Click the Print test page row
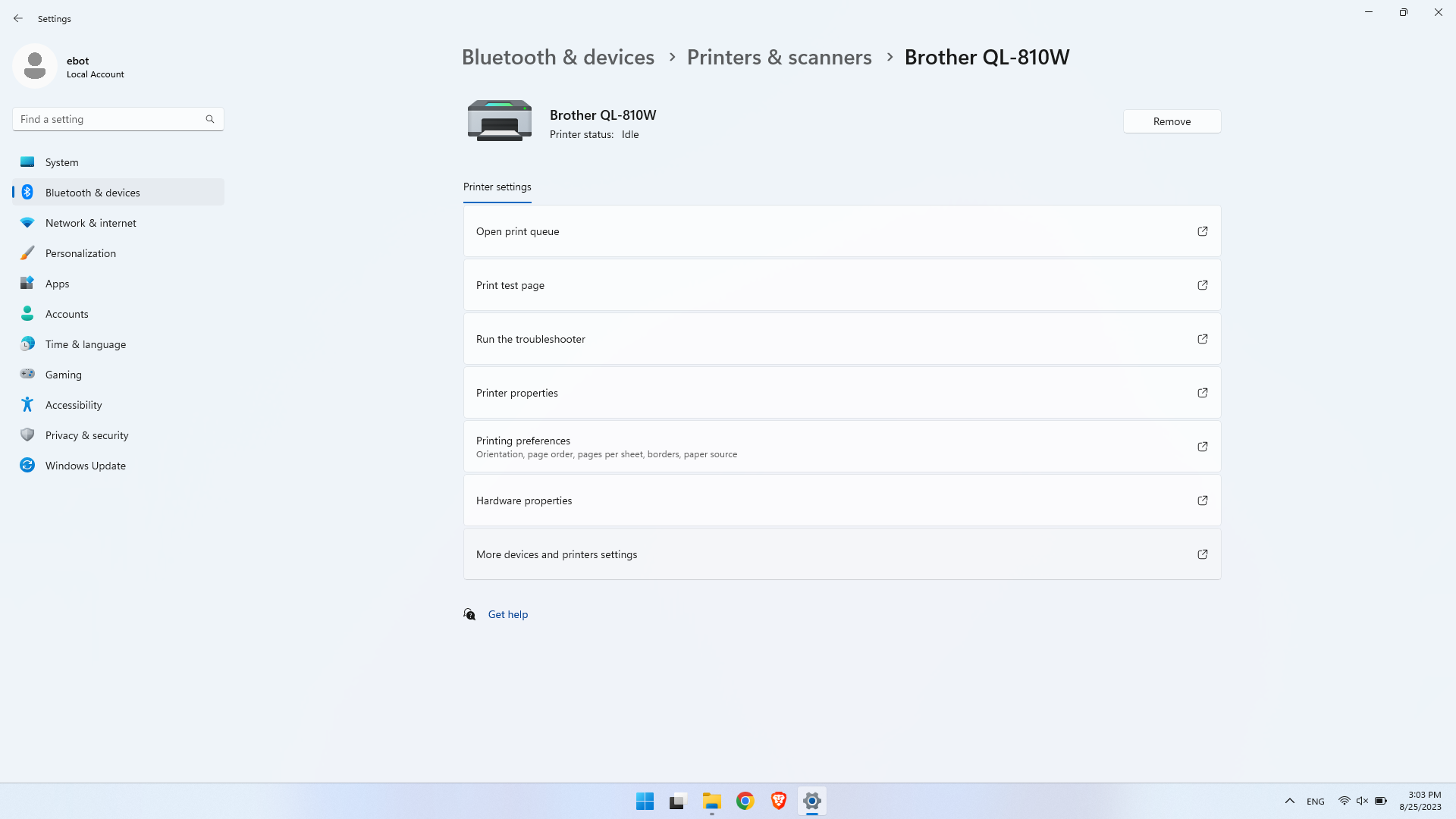 843,285
